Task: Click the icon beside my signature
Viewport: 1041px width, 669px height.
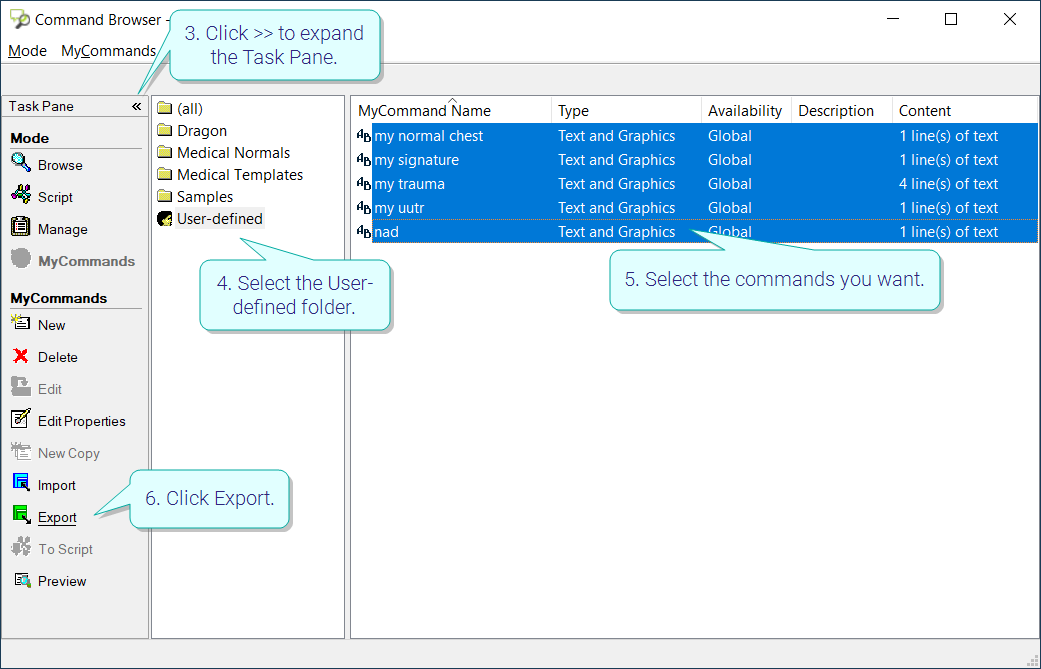Action: click(x=364, y=160)
